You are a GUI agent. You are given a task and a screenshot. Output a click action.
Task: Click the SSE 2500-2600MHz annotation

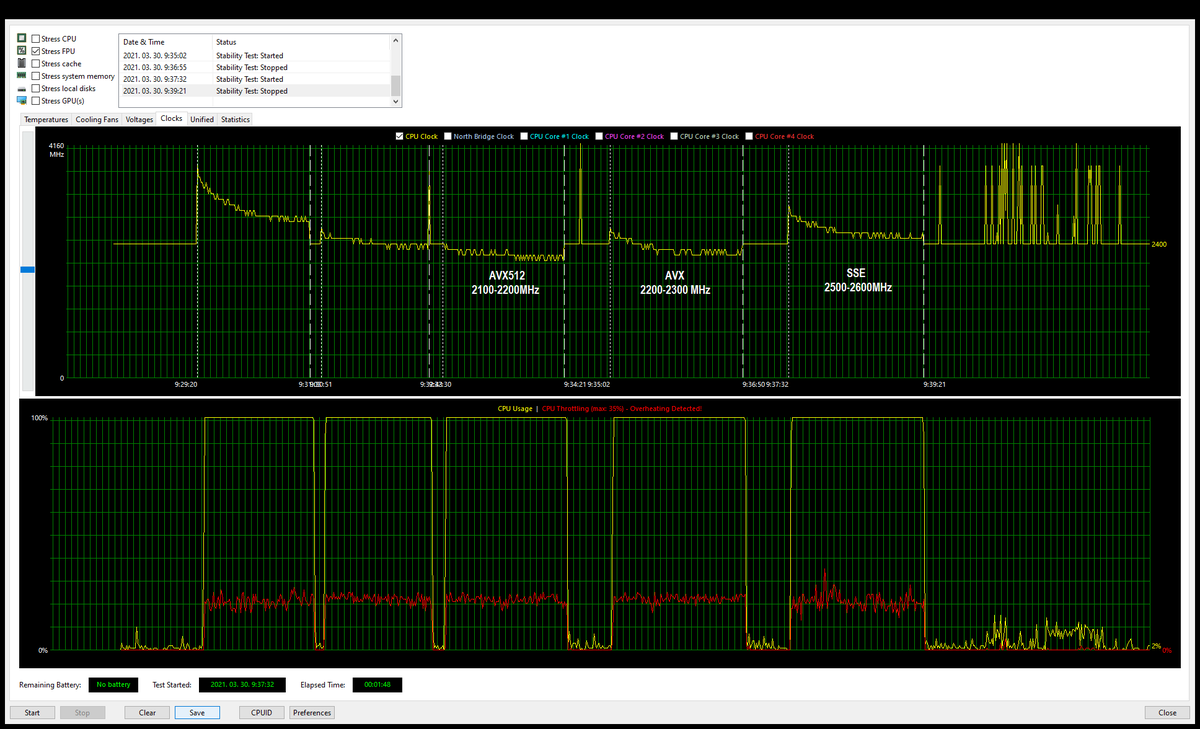pos(858,279)
